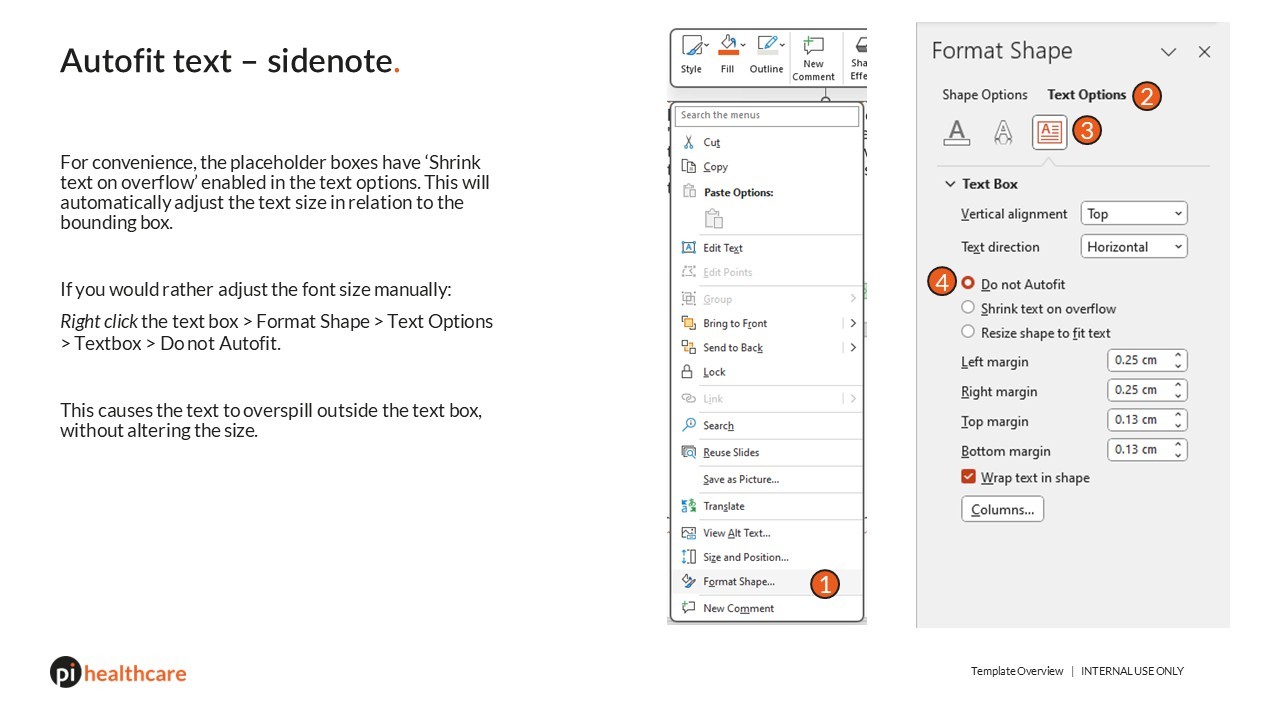Click the Search magnifier icon in menu
The image size is (1280, 720).
[688, 425]
